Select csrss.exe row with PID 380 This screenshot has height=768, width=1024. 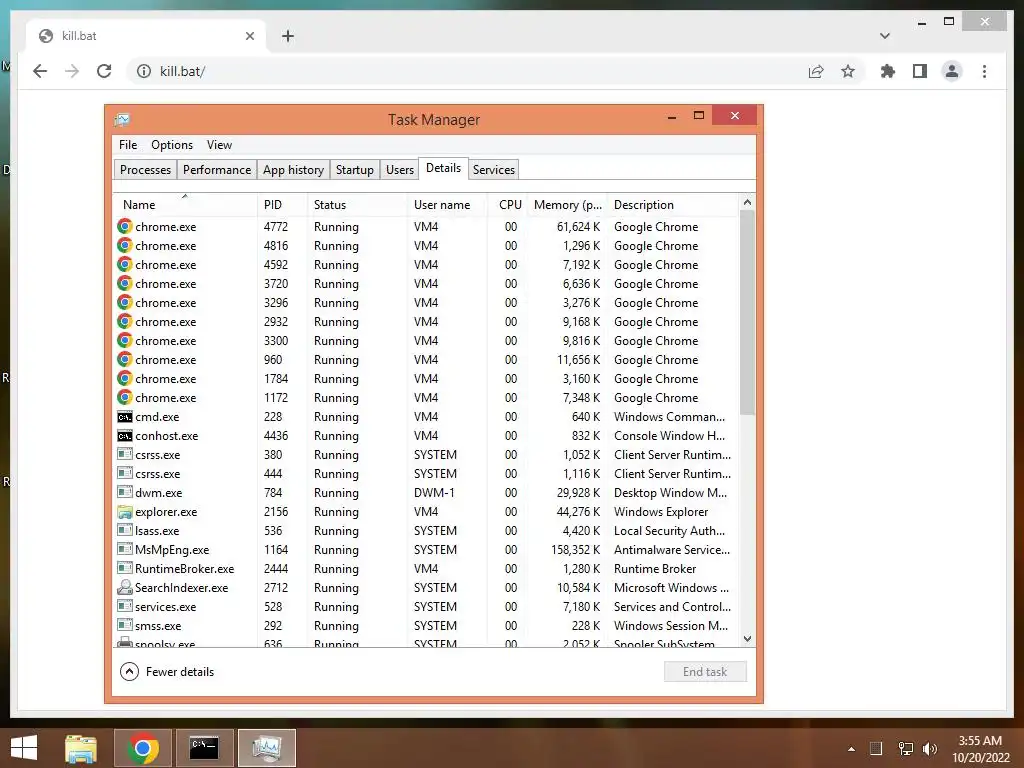(x=426, y=455)
